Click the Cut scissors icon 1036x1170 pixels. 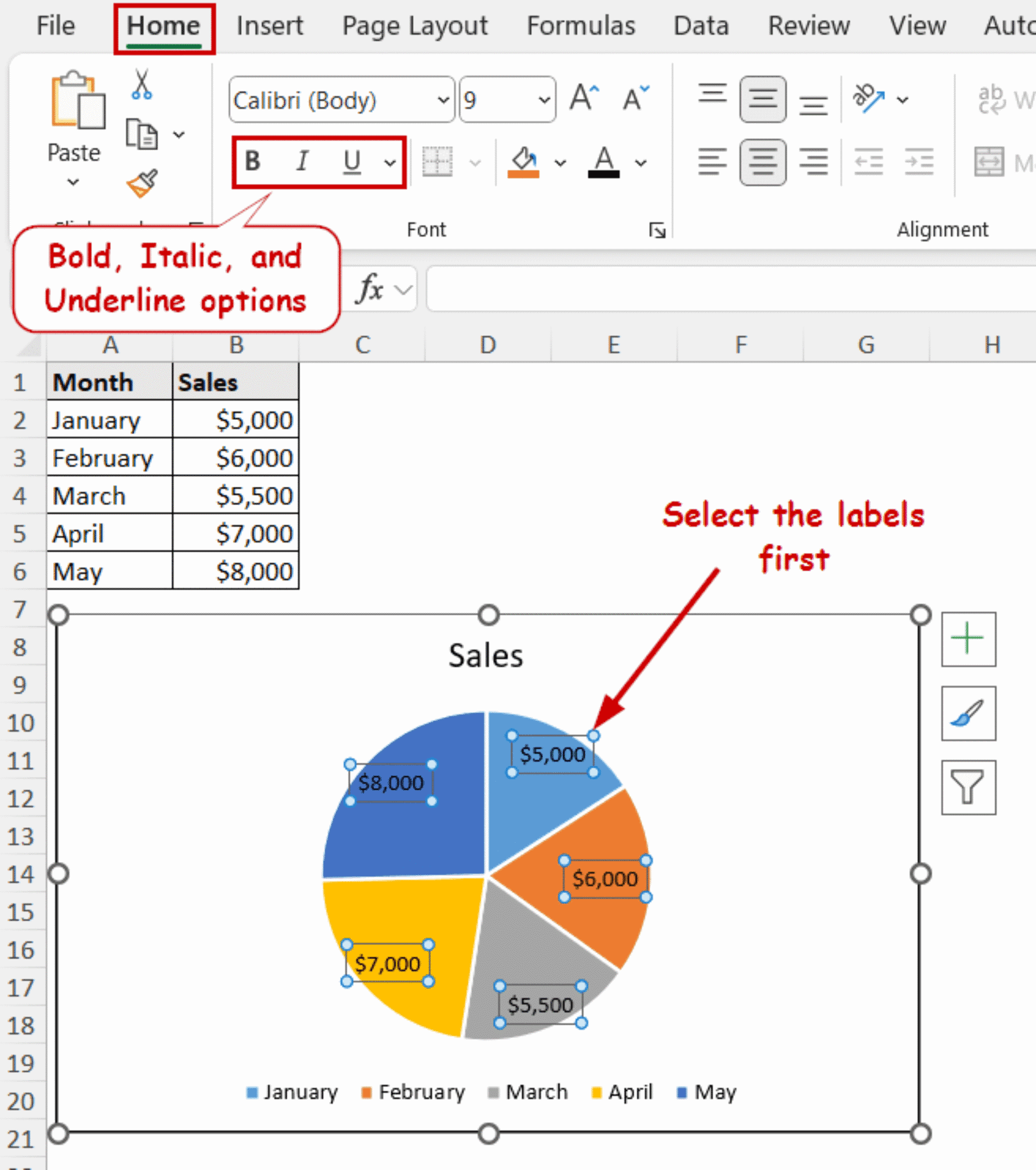(x=142, y=86)
